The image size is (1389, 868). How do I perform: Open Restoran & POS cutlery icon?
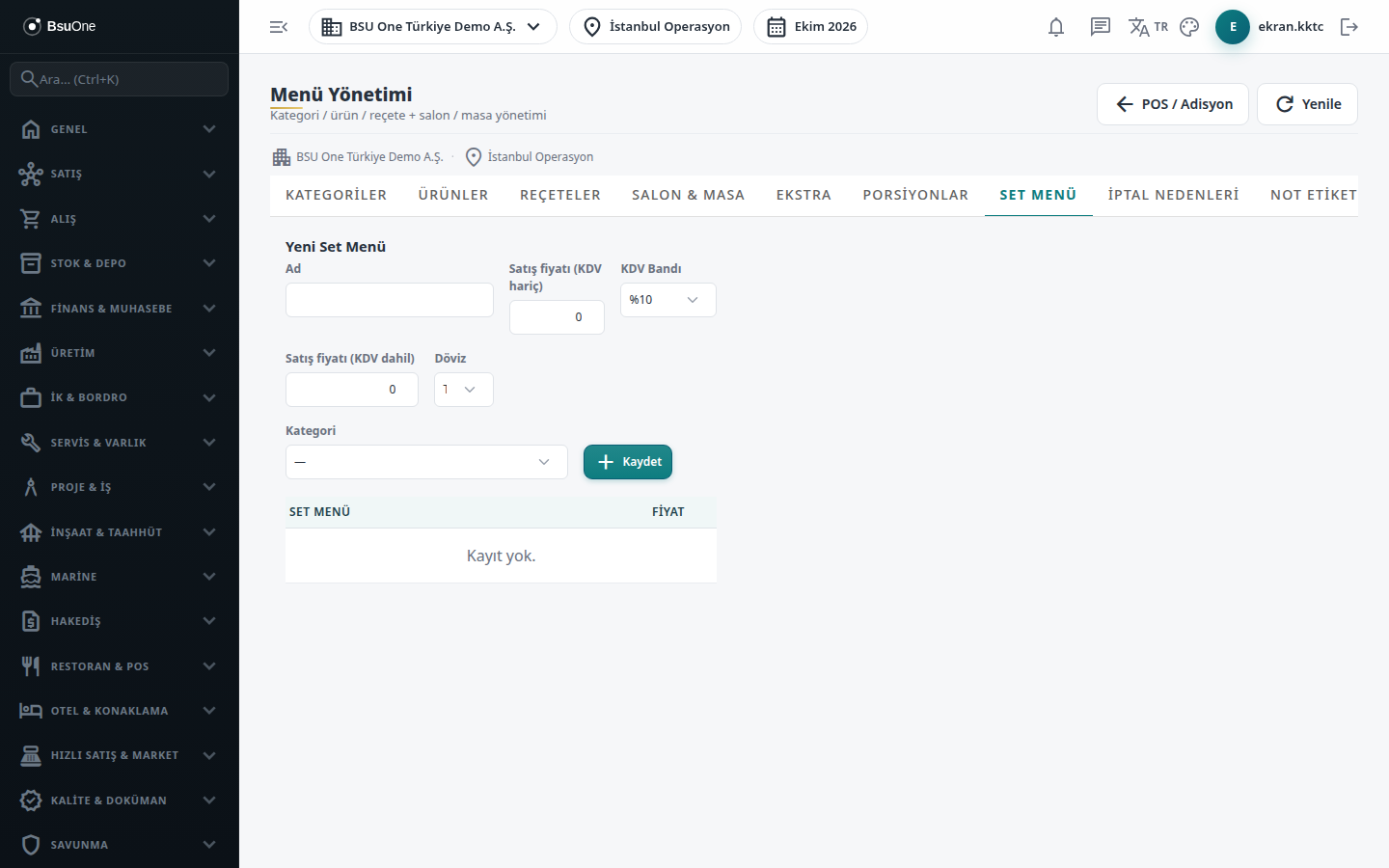pos(31,666)
